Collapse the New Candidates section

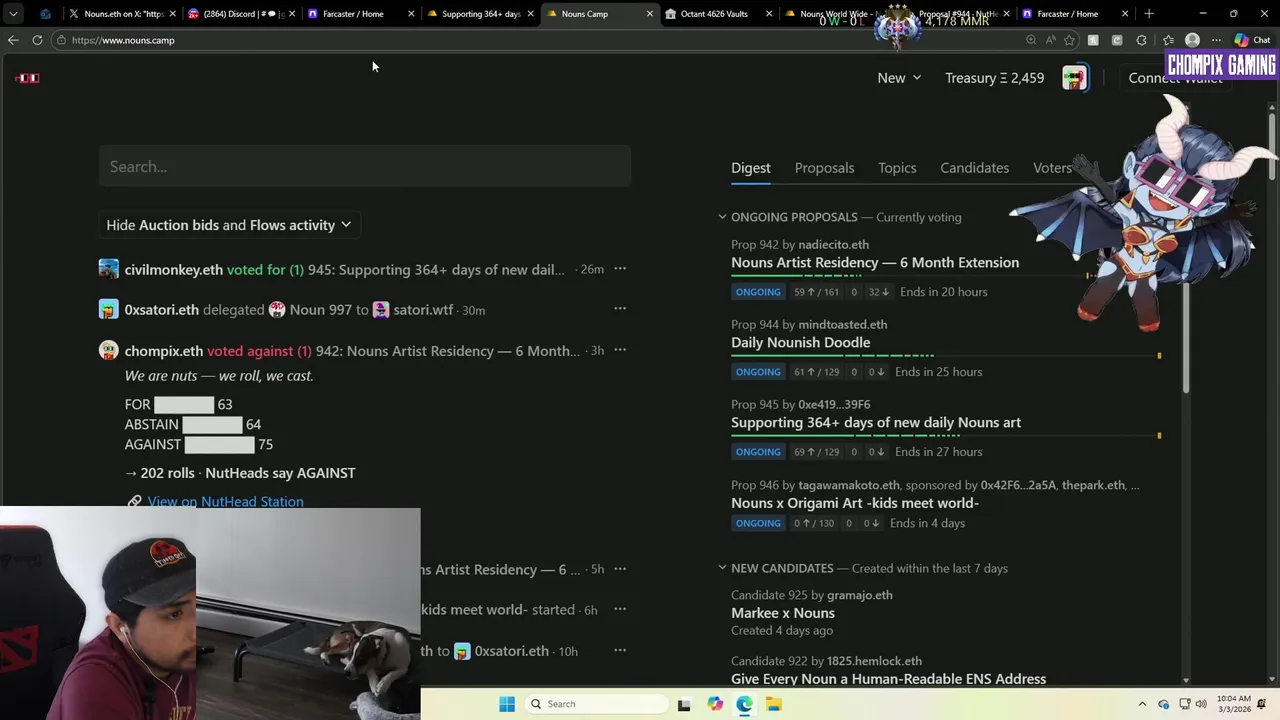click(722, 568)
